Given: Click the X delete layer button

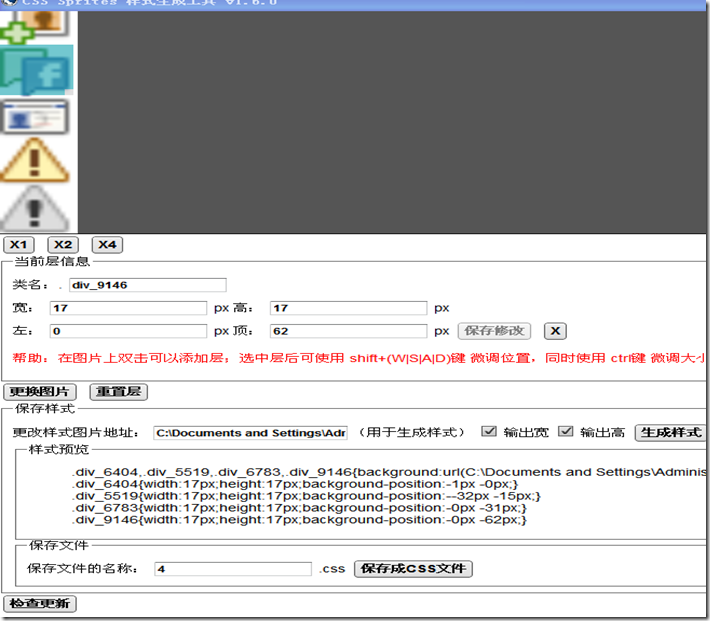Looking at the screenshot, I should point(555,331).
